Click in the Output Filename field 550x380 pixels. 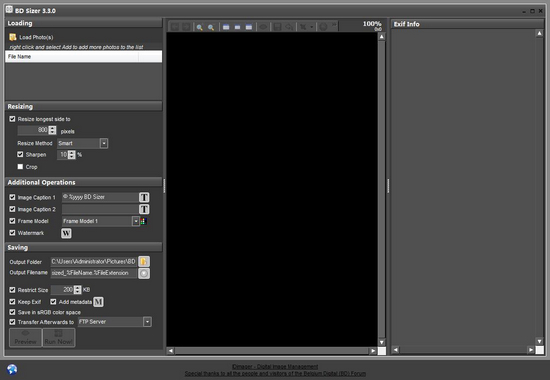tap(94, 273)
